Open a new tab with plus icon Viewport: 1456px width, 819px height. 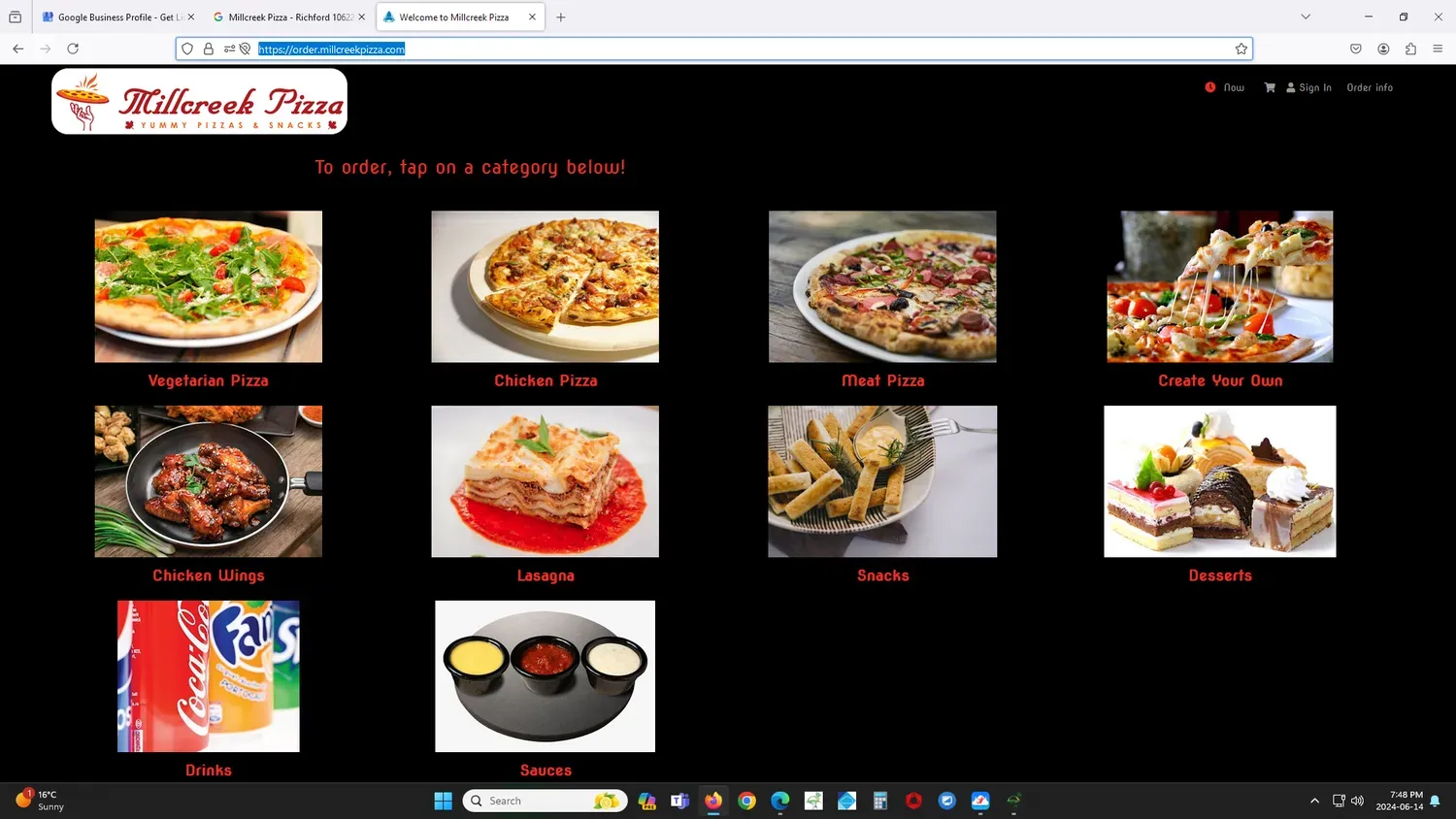pyautogui.click(x=561, y=17)
